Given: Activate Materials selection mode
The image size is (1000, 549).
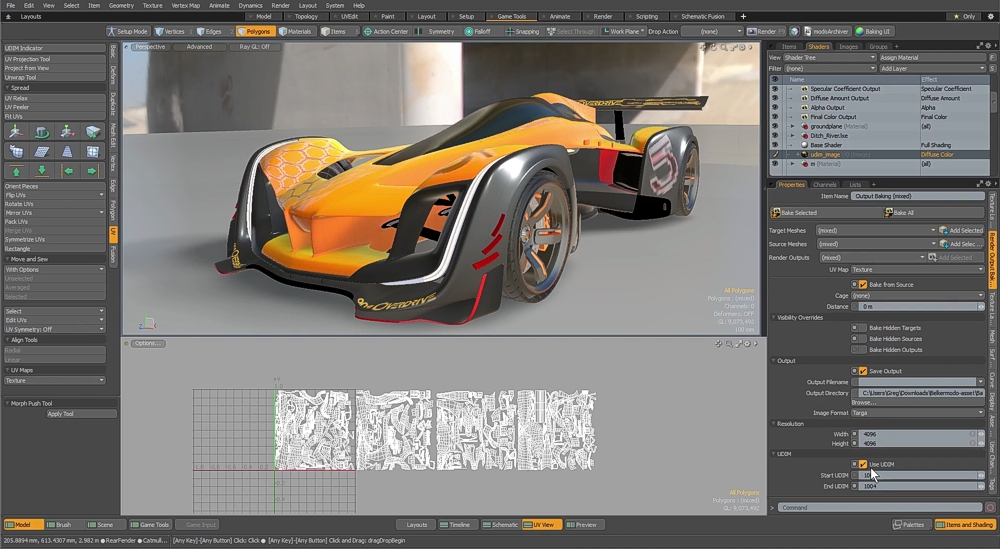Looking at the screenshot, I should pos(295,31).
